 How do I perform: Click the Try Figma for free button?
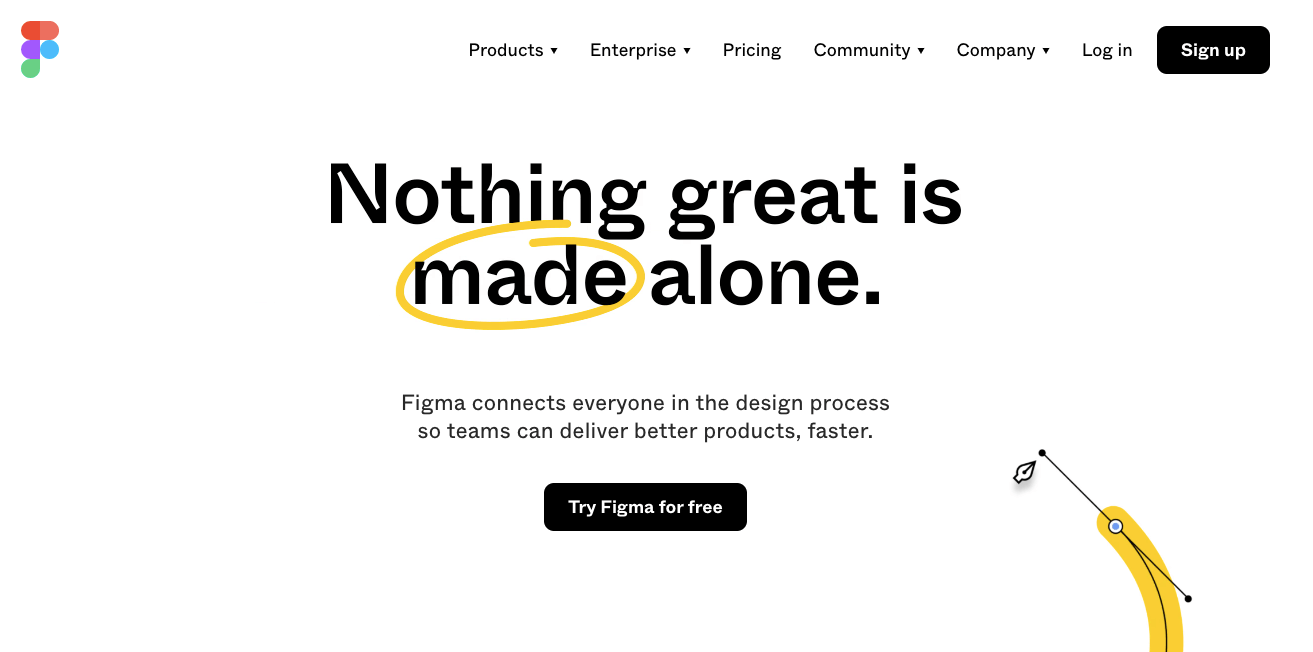point(645,507)
